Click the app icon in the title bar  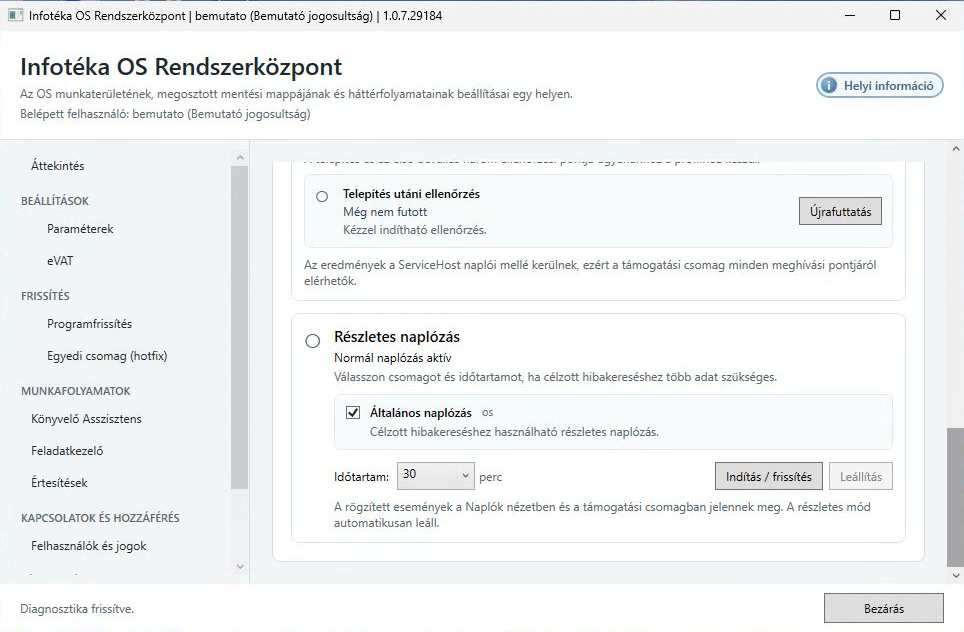15,15
